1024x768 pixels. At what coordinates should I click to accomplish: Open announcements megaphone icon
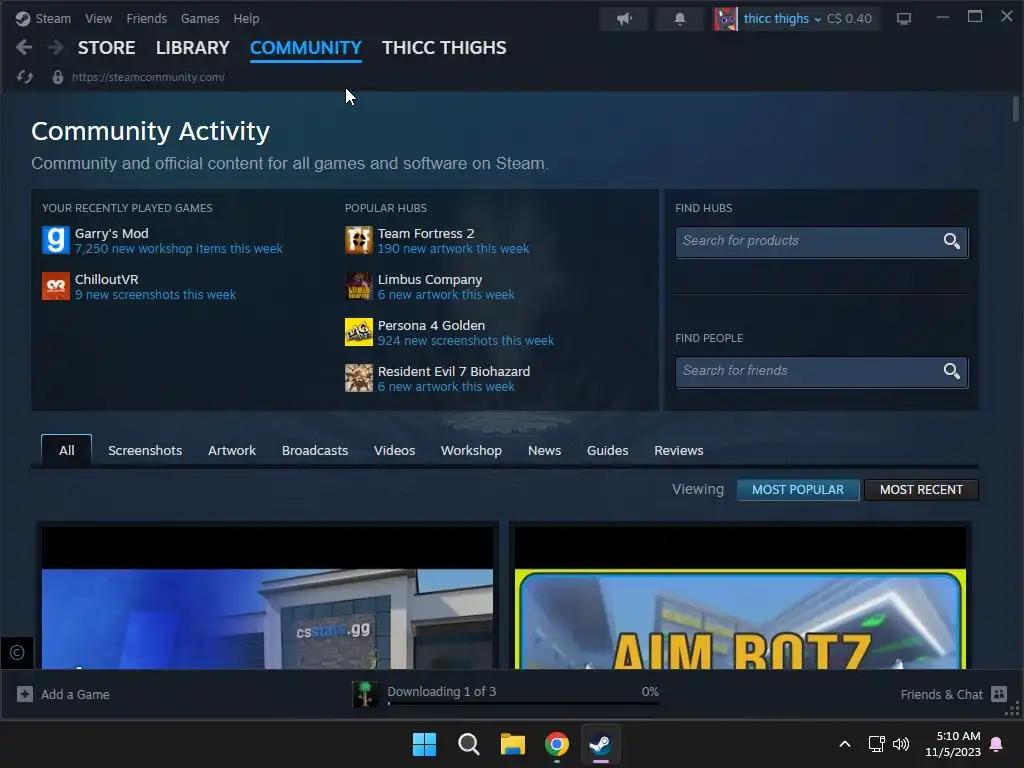coord(624,19)
